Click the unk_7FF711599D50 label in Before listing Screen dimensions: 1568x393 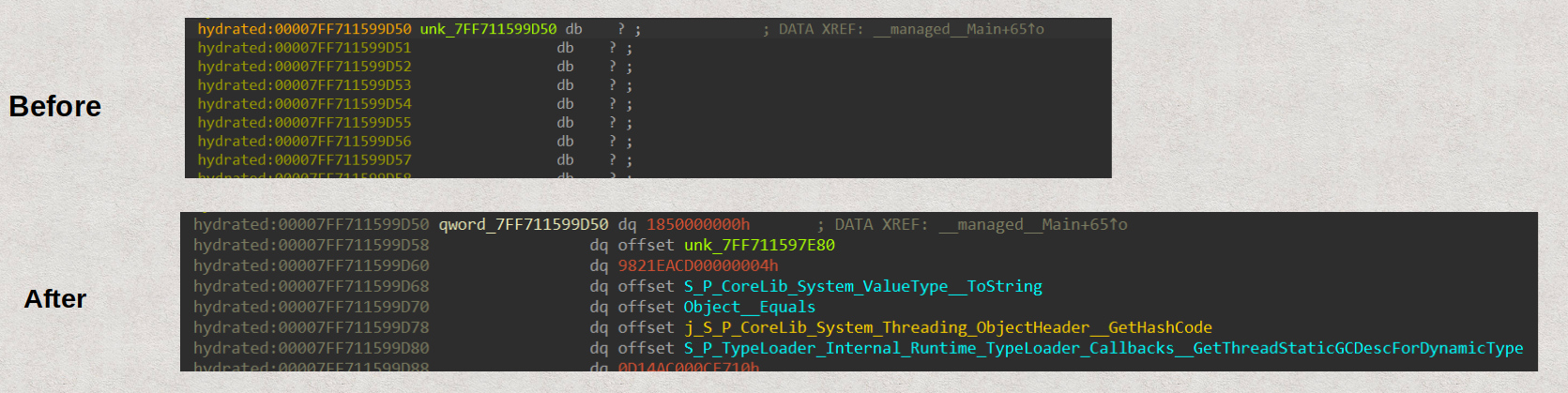click(x=488, y=29)
